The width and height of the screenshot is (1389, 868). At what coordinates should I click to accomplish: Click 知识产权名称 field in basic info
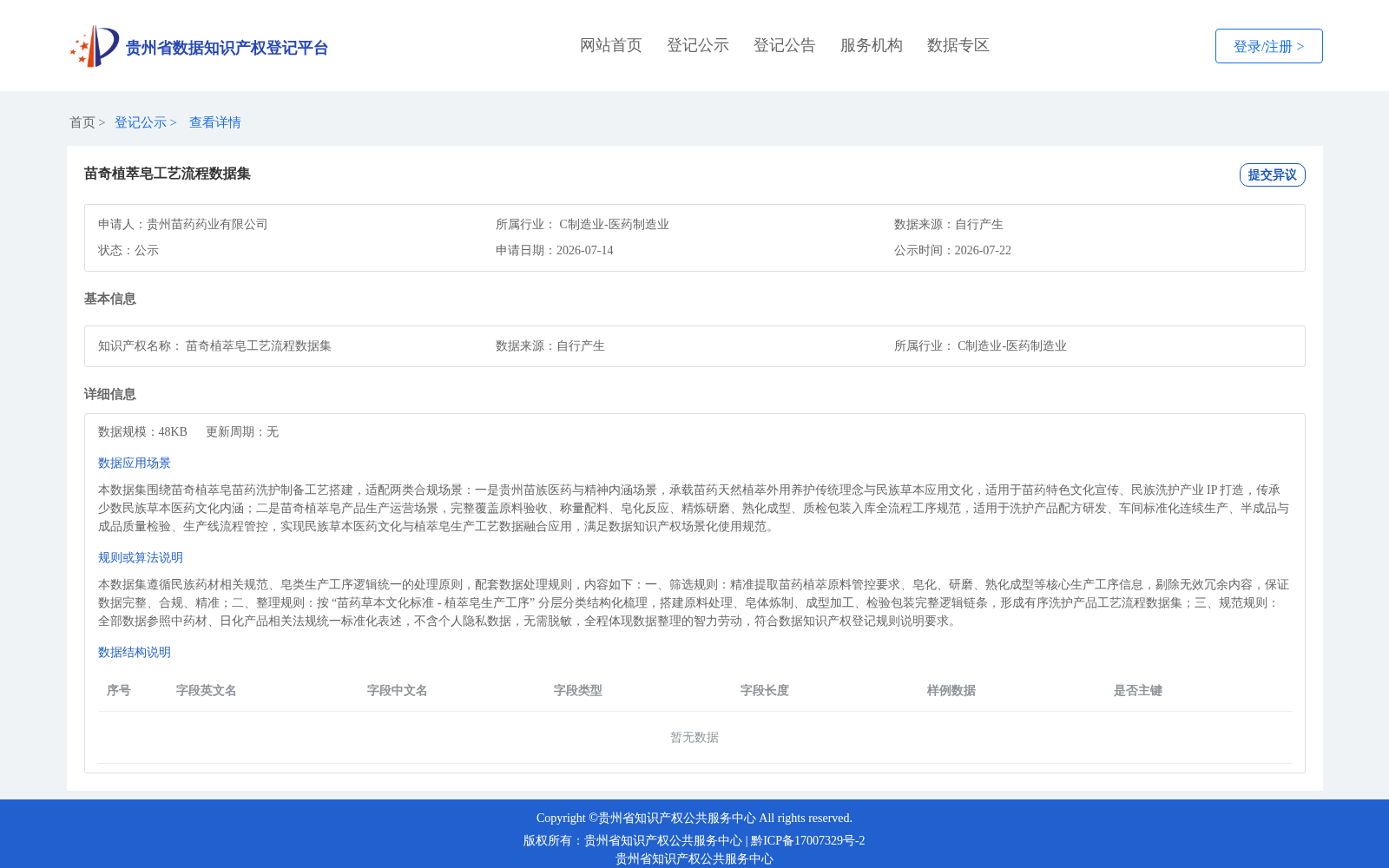(x=214, y=345)
